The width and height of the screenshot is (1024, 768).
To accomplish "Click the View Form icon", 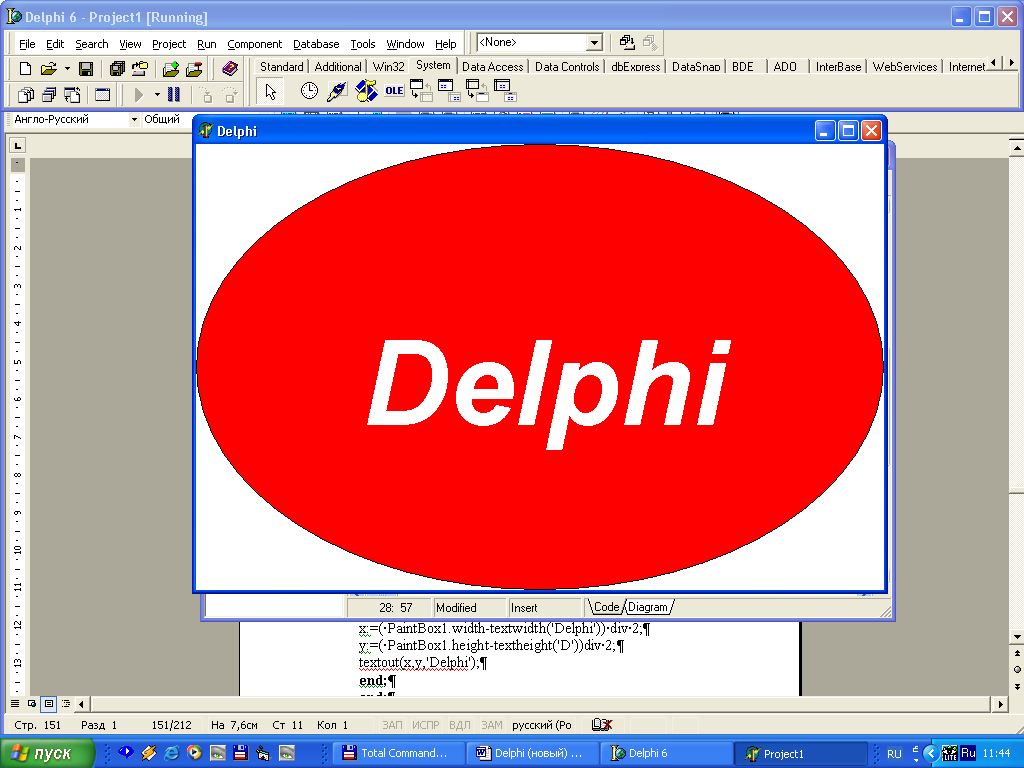I will pos(49,95).
